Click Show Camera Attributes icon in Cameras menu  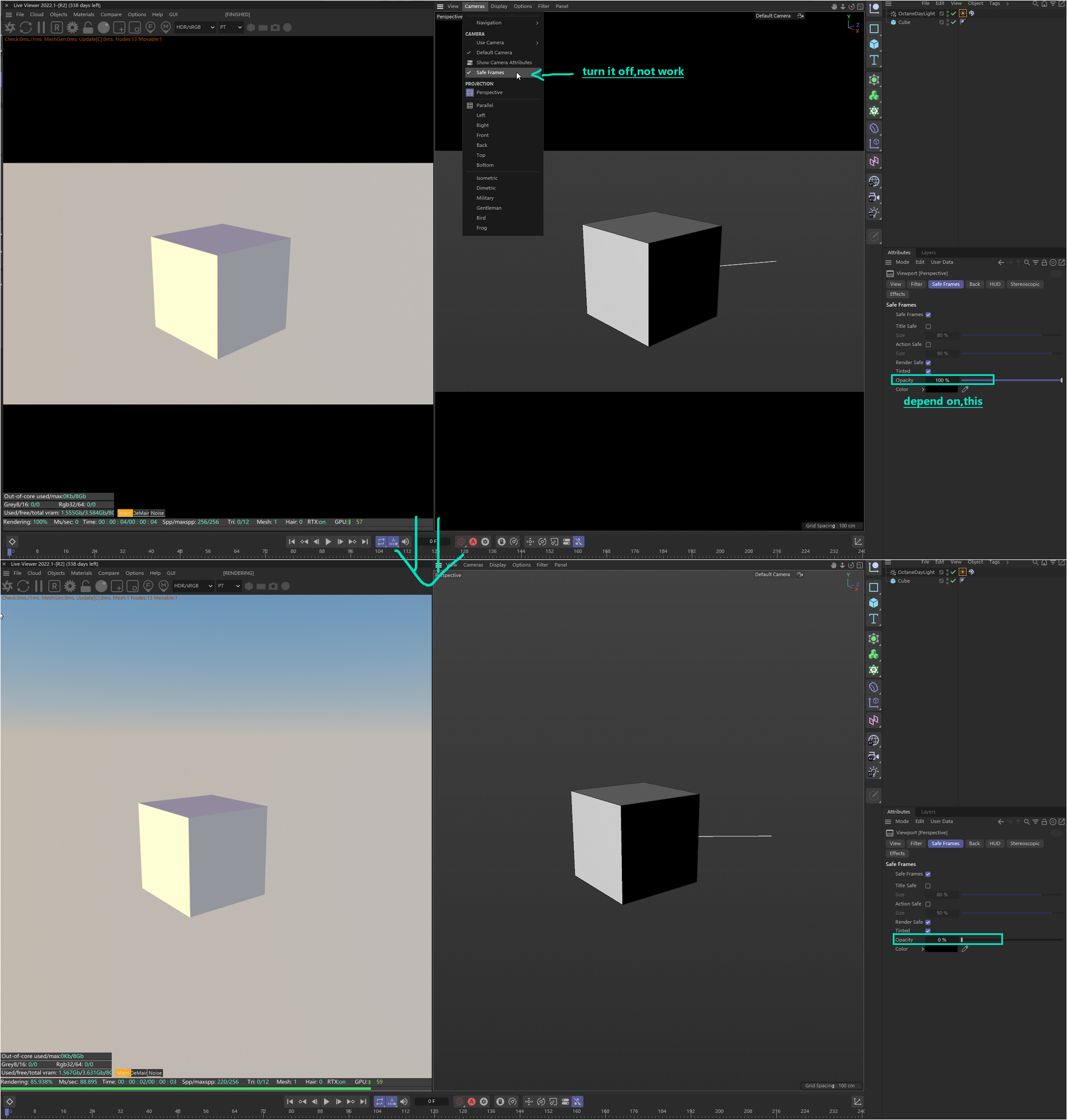tap(470, 63)
